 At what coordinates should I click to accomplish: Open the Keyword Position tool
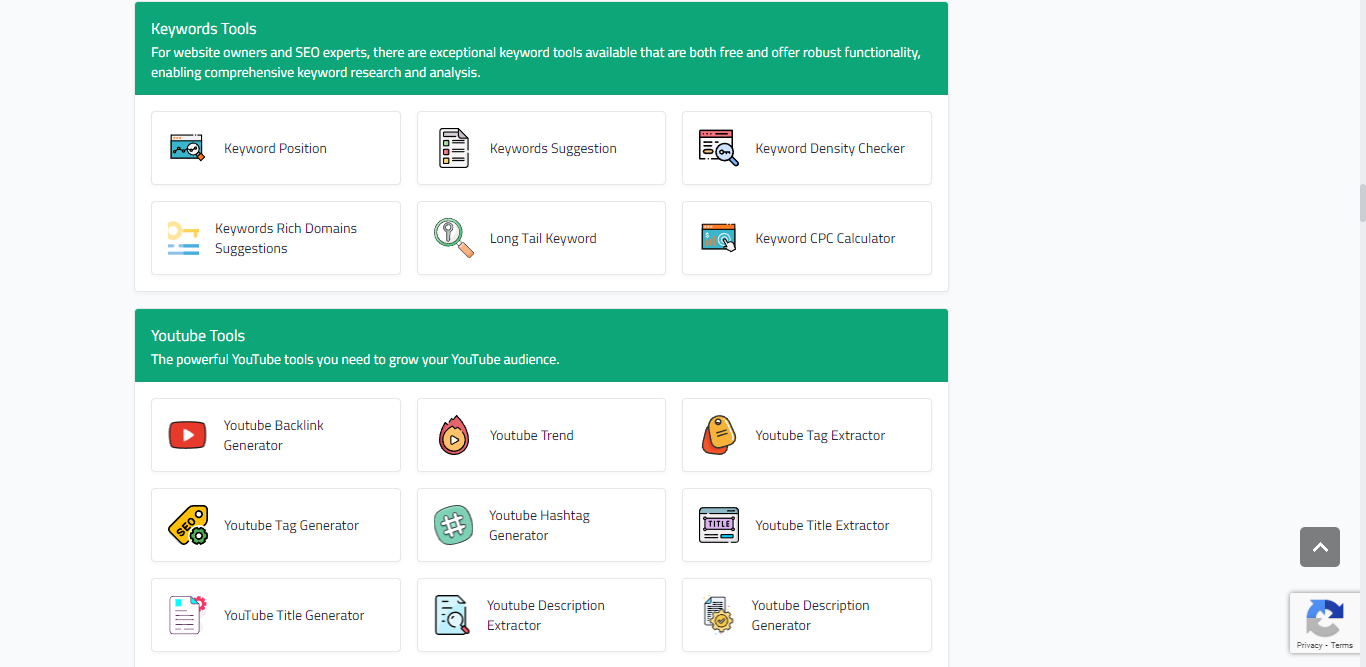276,148
